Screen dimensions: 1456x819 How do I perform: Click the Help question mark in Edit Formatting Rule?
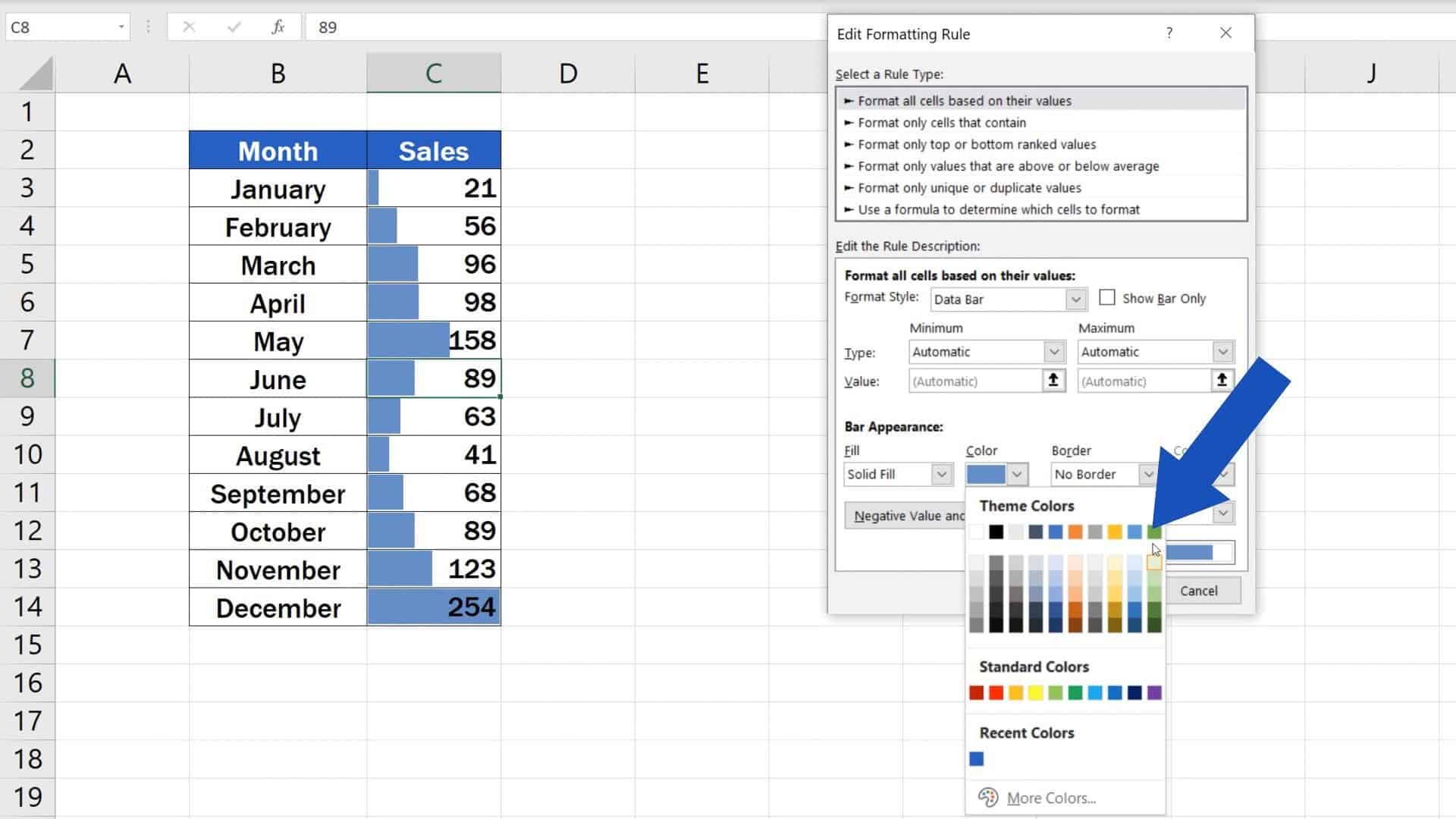pos(1169,33)
